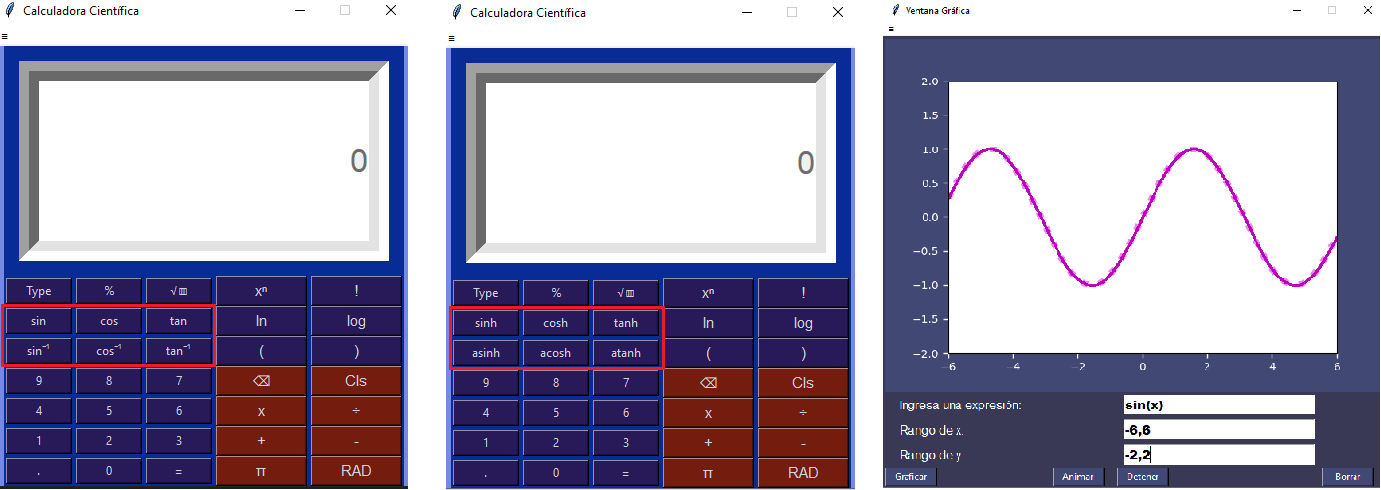The width and height of the screenshot is (1381, 490).
Task: Click digit 5 in the sinh/cosh calculator
Action: (x=556, y=413)
